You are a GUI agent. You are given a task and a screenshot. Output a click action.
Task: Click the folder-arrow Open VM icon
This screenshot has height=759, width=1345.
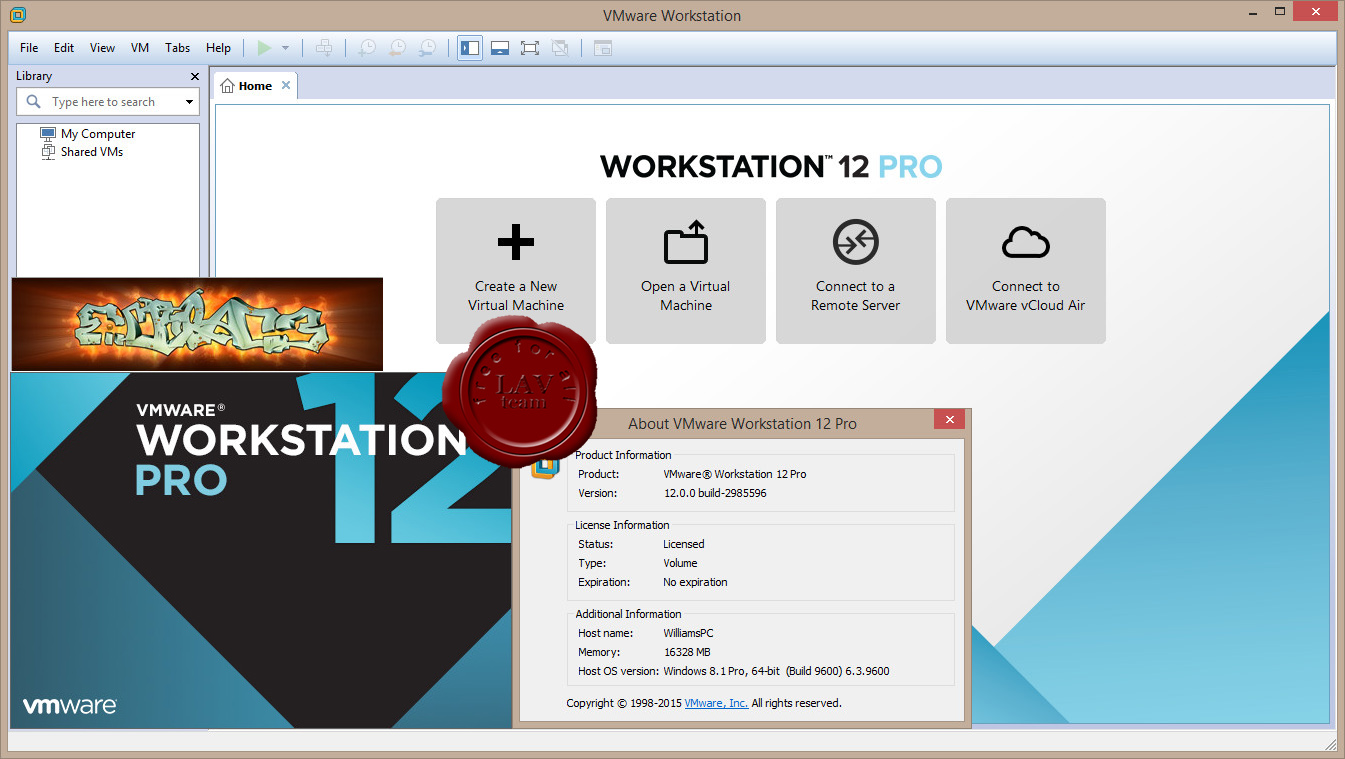(x=686, y=241)
